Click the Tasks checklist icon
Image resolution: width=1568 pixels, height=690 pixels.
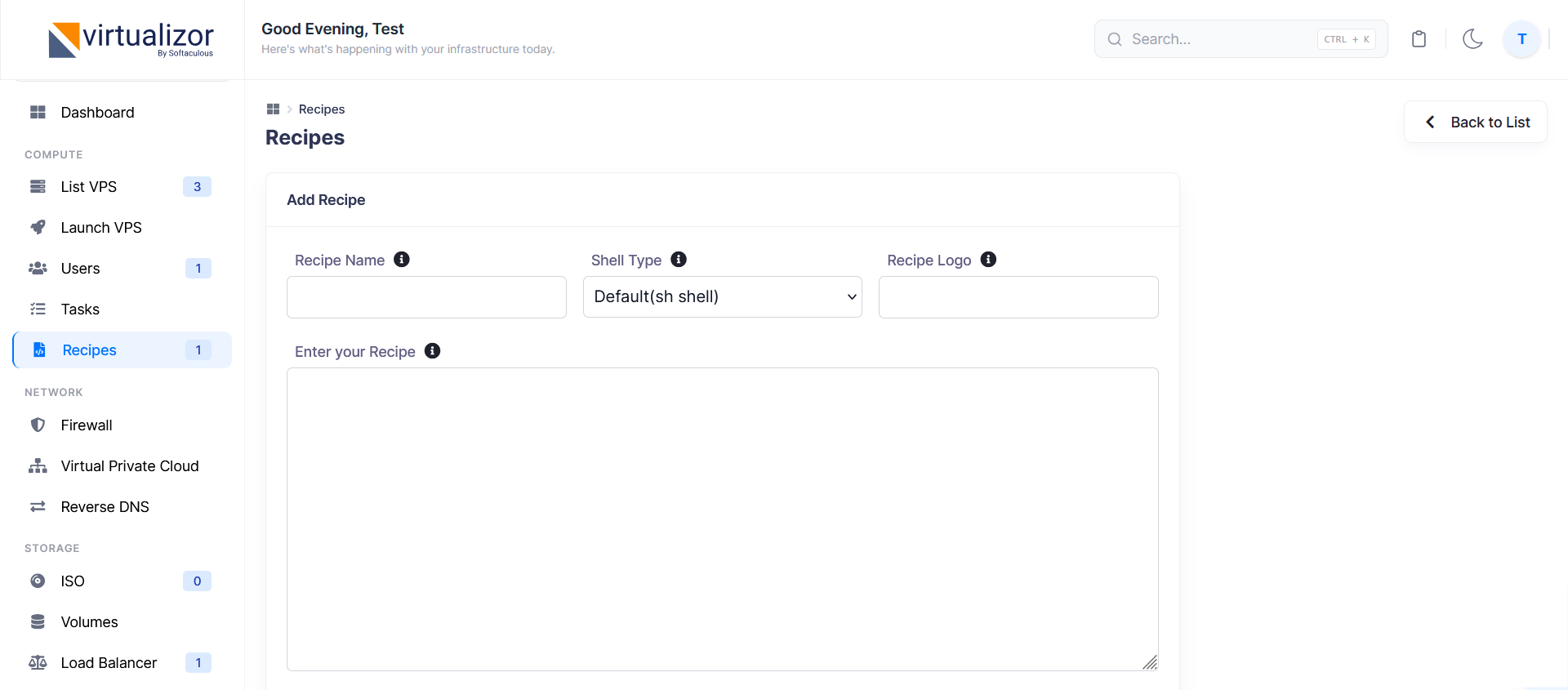(x=38, y=309)
